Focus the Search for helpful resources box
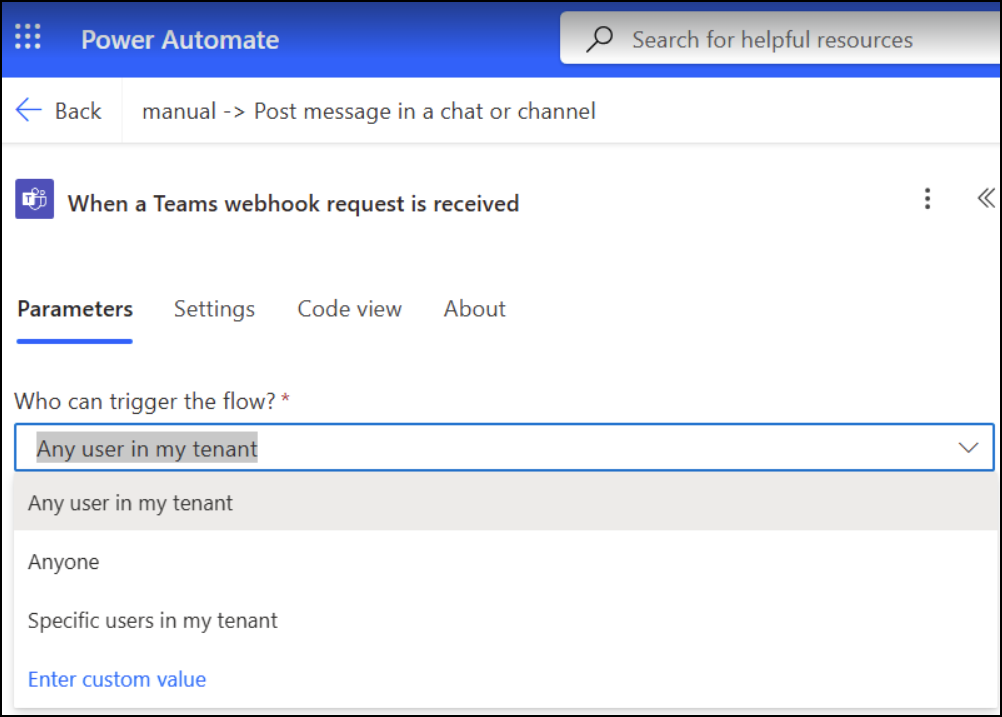 [x=780, y=38]
